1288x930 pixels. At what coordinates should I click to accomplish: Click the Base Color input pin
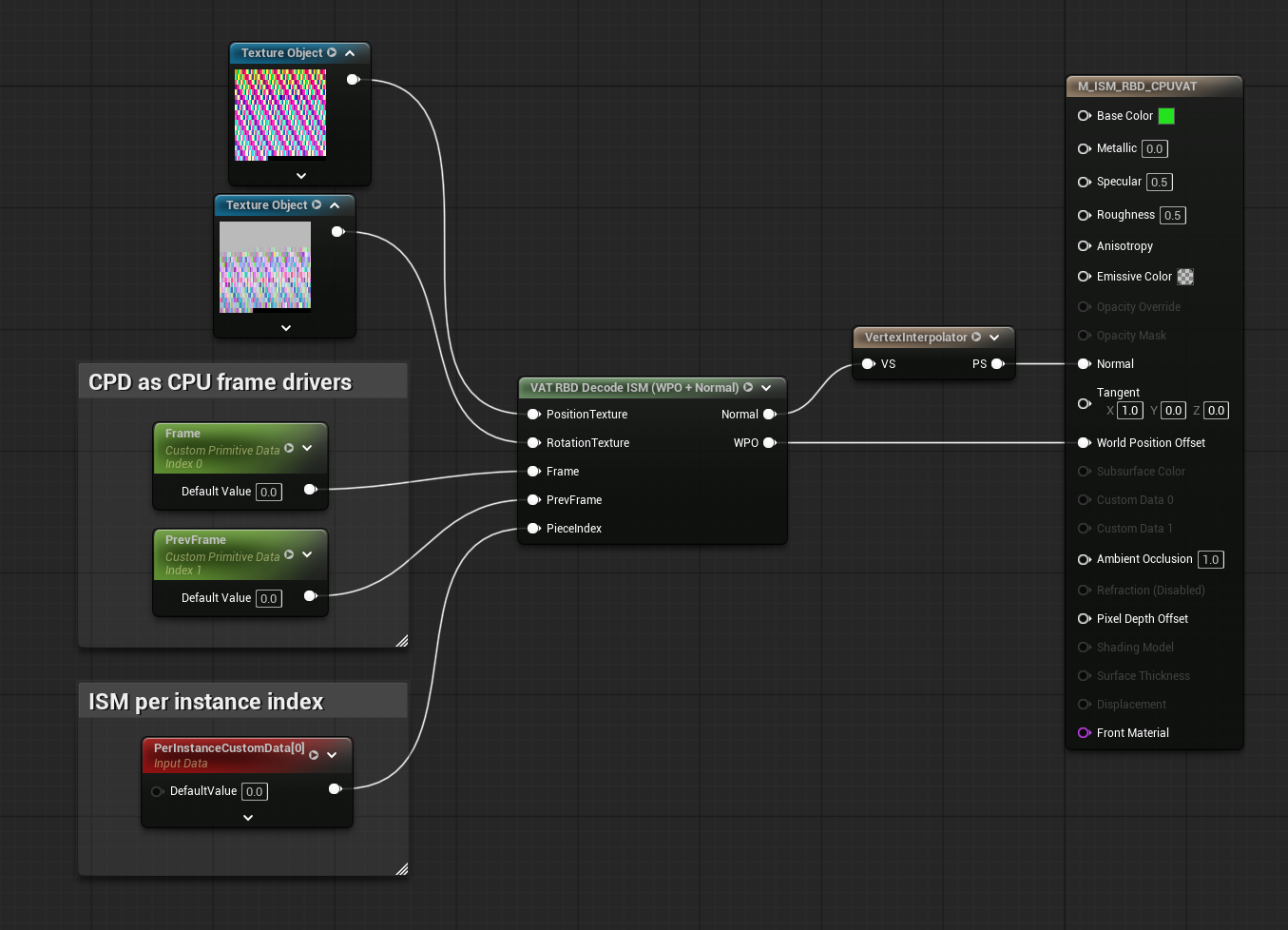[1084, 116]
